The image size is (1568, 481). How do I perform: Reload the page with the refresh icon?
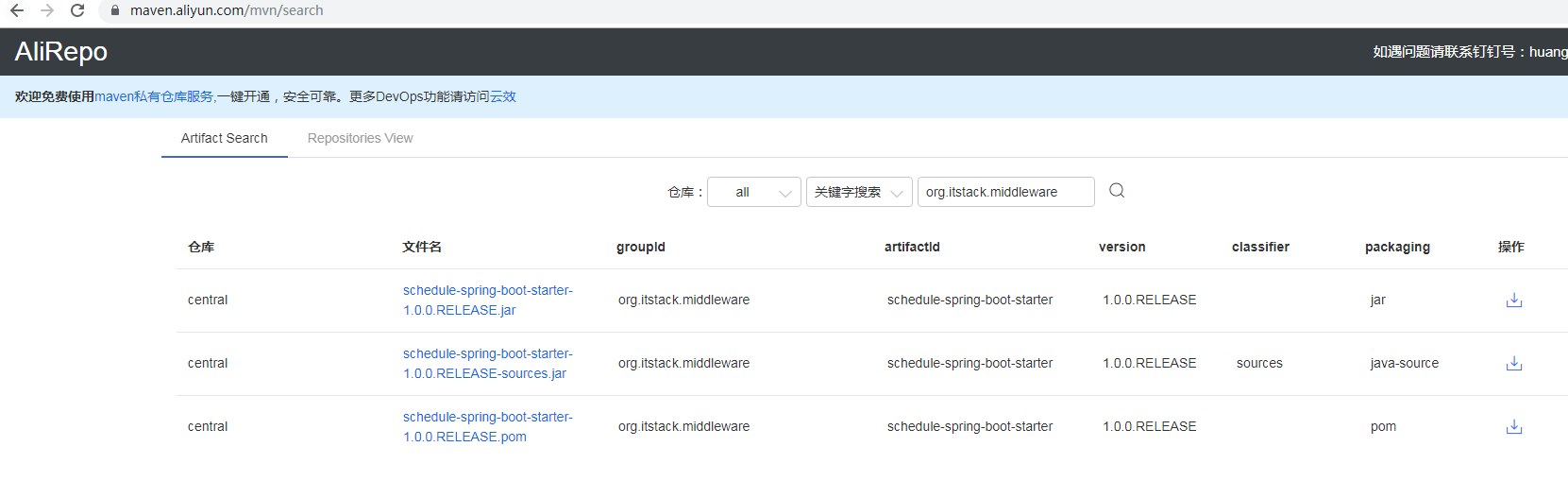(77, 10)
